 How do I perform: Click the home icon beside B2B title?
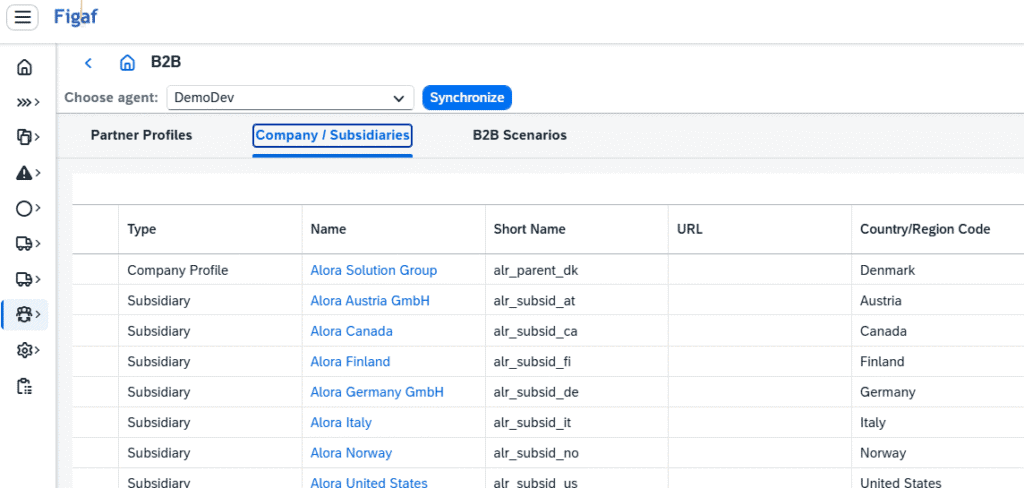[x=127, y=63]
